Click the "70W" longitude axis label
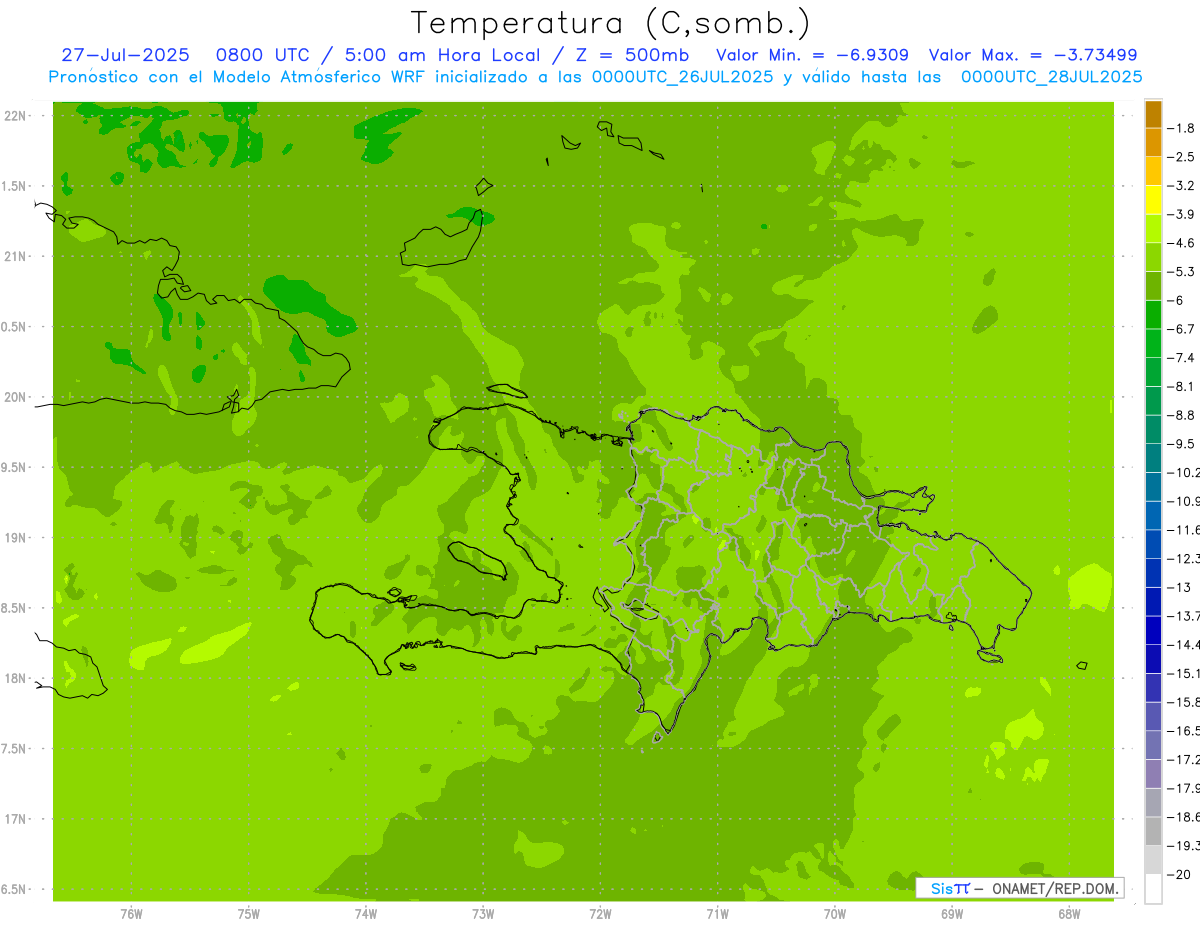 (x=834, y=913)
